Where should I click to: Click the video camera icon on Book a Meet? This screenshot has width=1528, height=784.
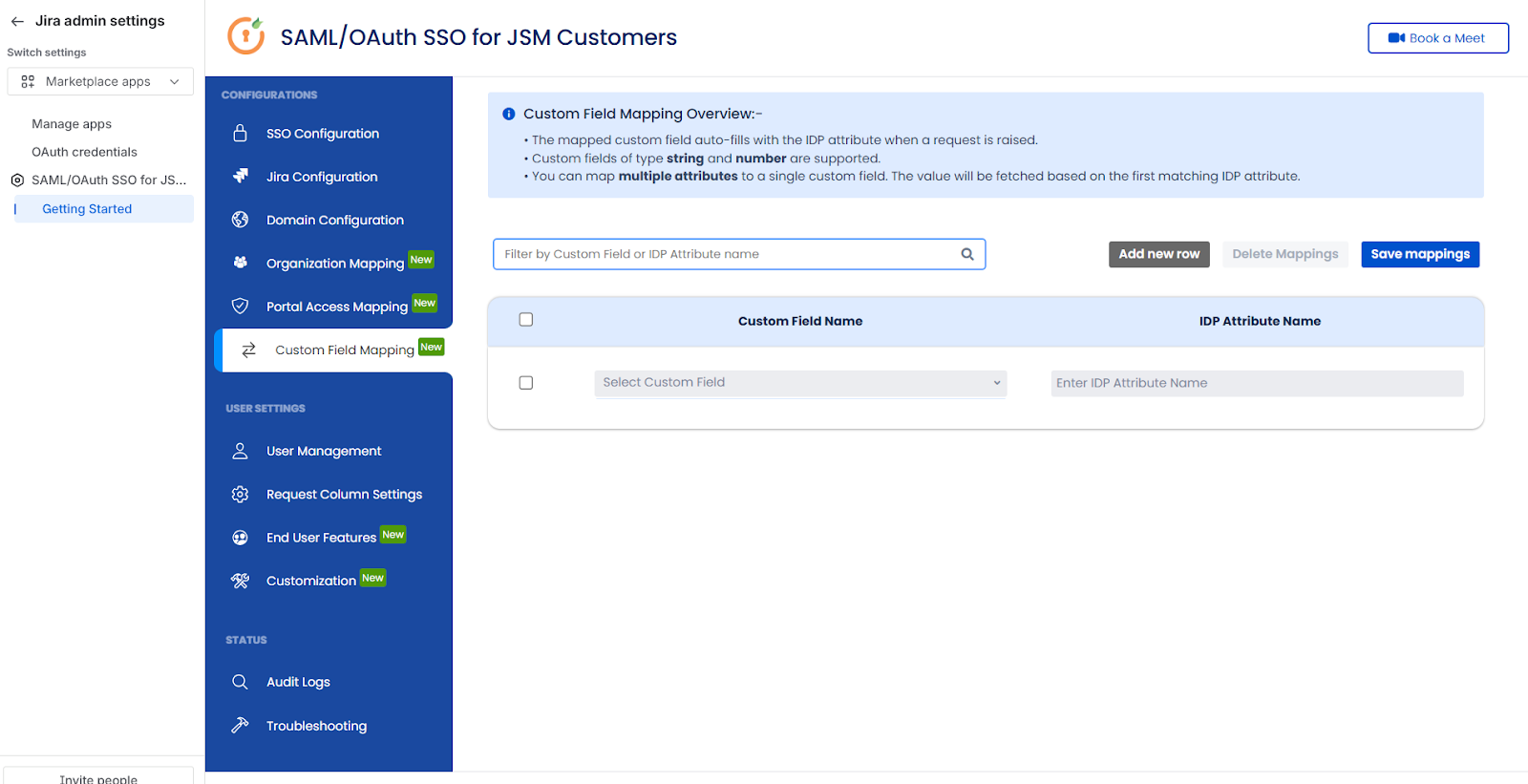pos(1396,38)
